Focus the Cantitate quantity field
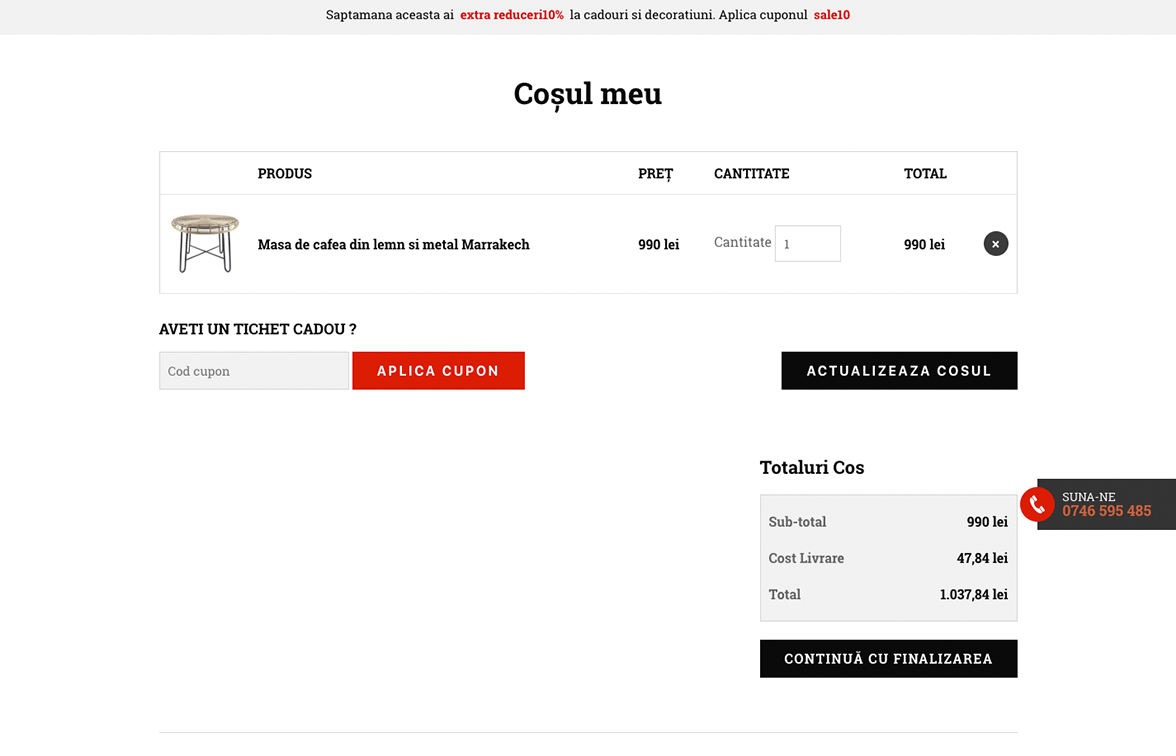1176x756 pixels. [x=807, y=244]
